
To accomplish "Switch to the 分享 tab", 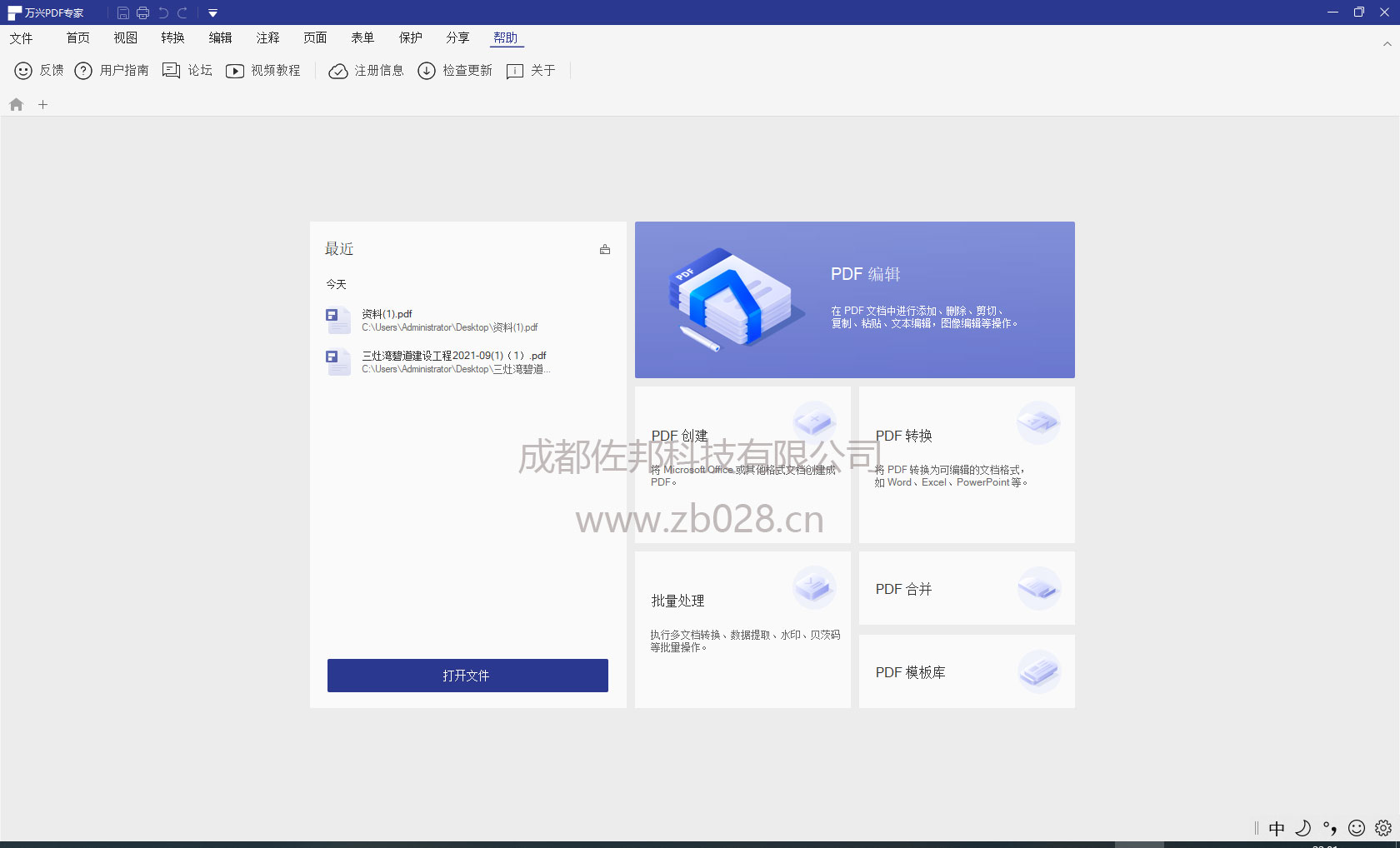I will click(x=457, y=38).
